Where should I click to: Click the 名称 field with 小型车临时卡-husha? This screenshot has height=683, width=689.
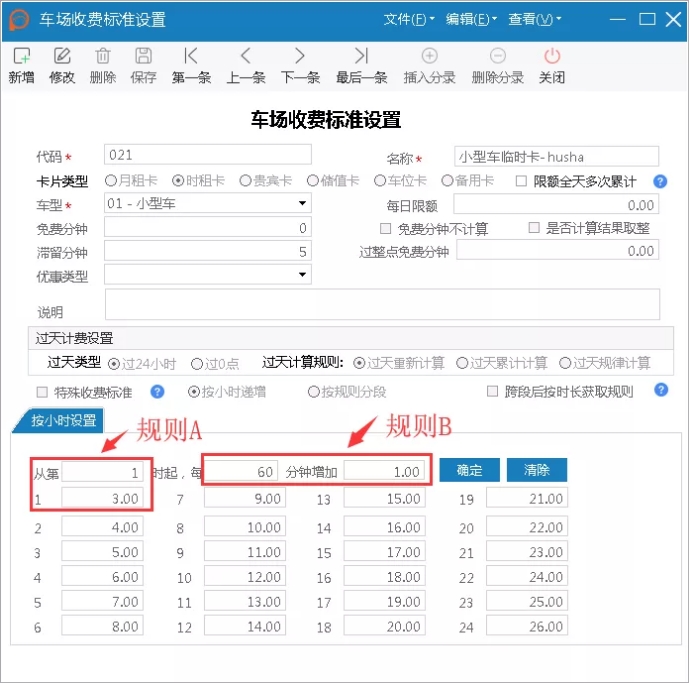556,156
